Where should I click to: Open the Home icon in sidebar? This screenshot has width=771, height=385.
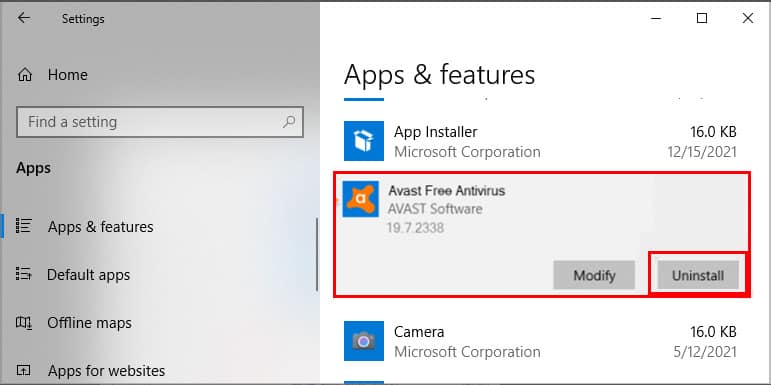(x=25, y=75)
